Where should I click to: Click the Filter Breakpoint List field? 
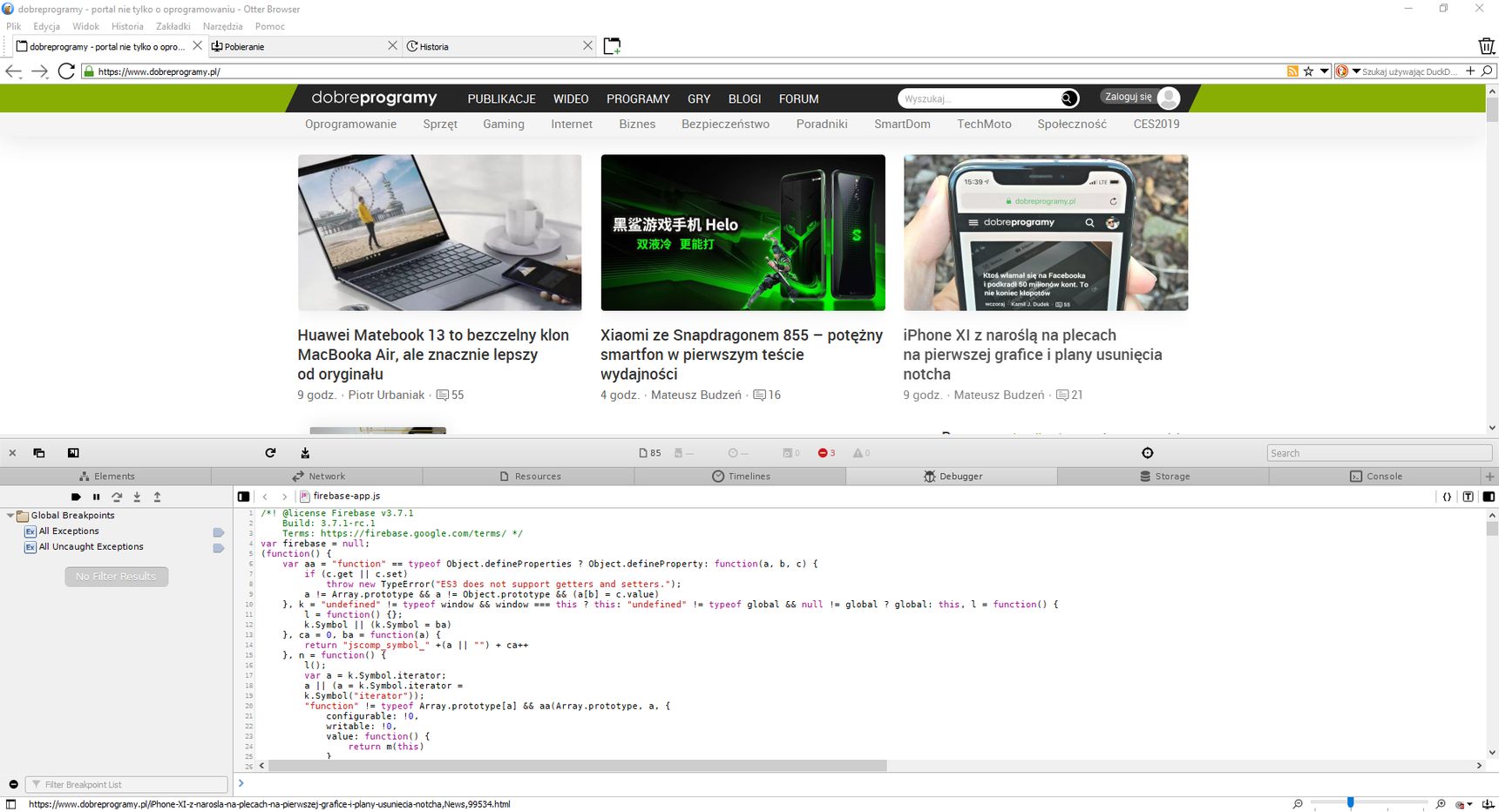click(126, 784)
